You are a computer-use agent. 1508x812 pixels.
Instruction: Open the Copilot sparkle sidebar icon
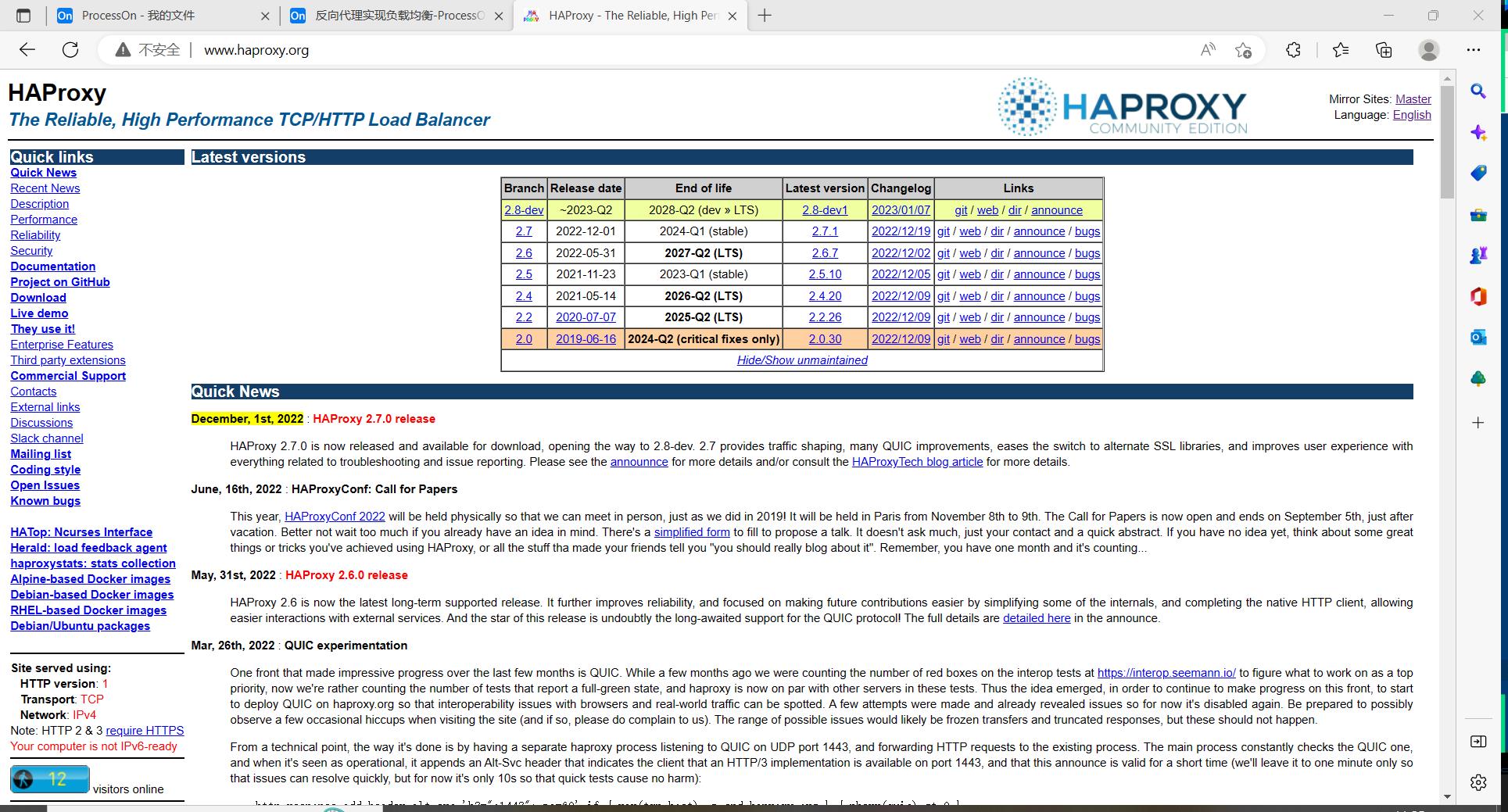pos(1478,133)
